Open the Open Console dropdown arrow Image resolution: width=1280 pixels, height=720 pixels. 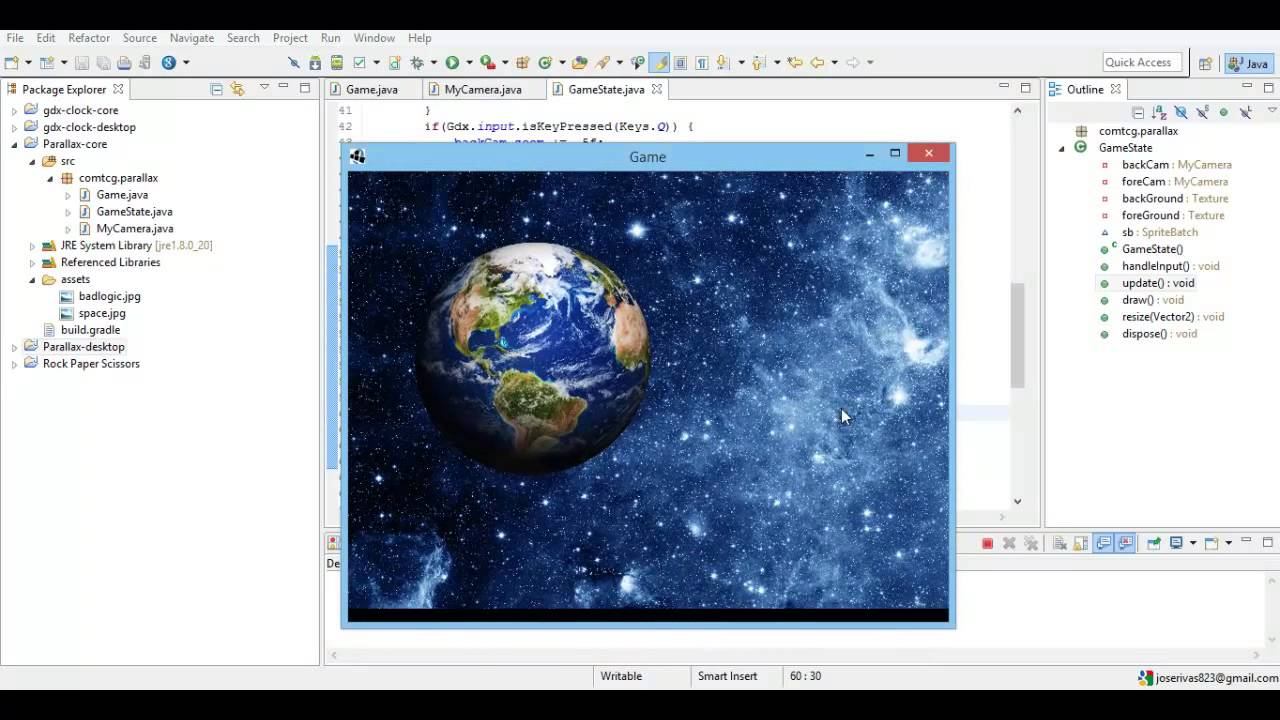click(1228, 543)
